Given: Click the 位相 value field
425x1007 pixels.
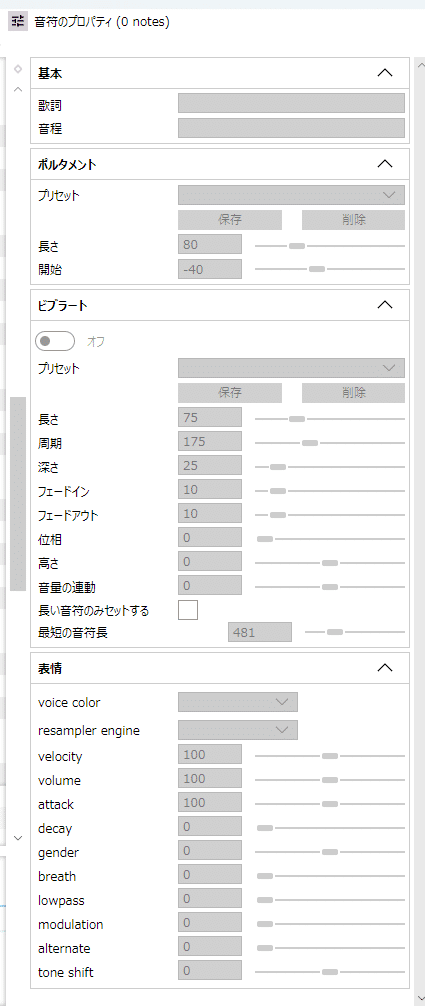Looking at the screenshot, I should pyautogui.click(x=210, y=537).
